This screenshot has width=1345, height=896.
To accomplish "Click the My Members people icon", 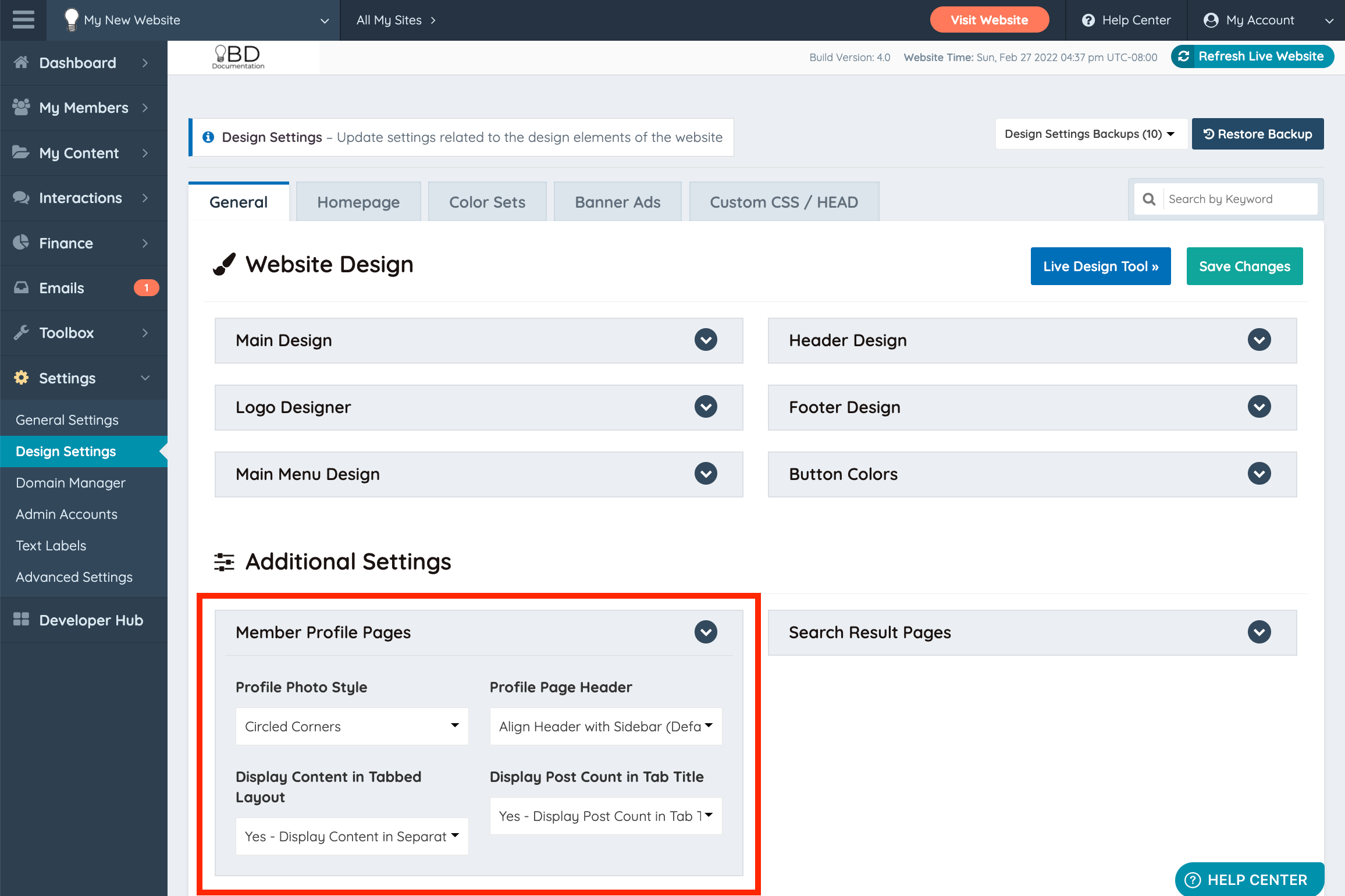I will click(x=22, y=107).
